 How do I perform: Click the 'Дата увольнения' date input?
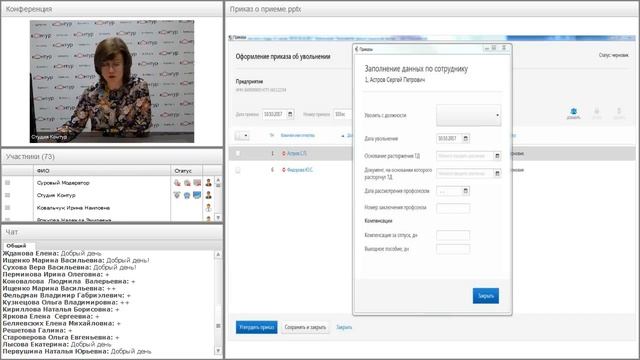tap(449, 139)
